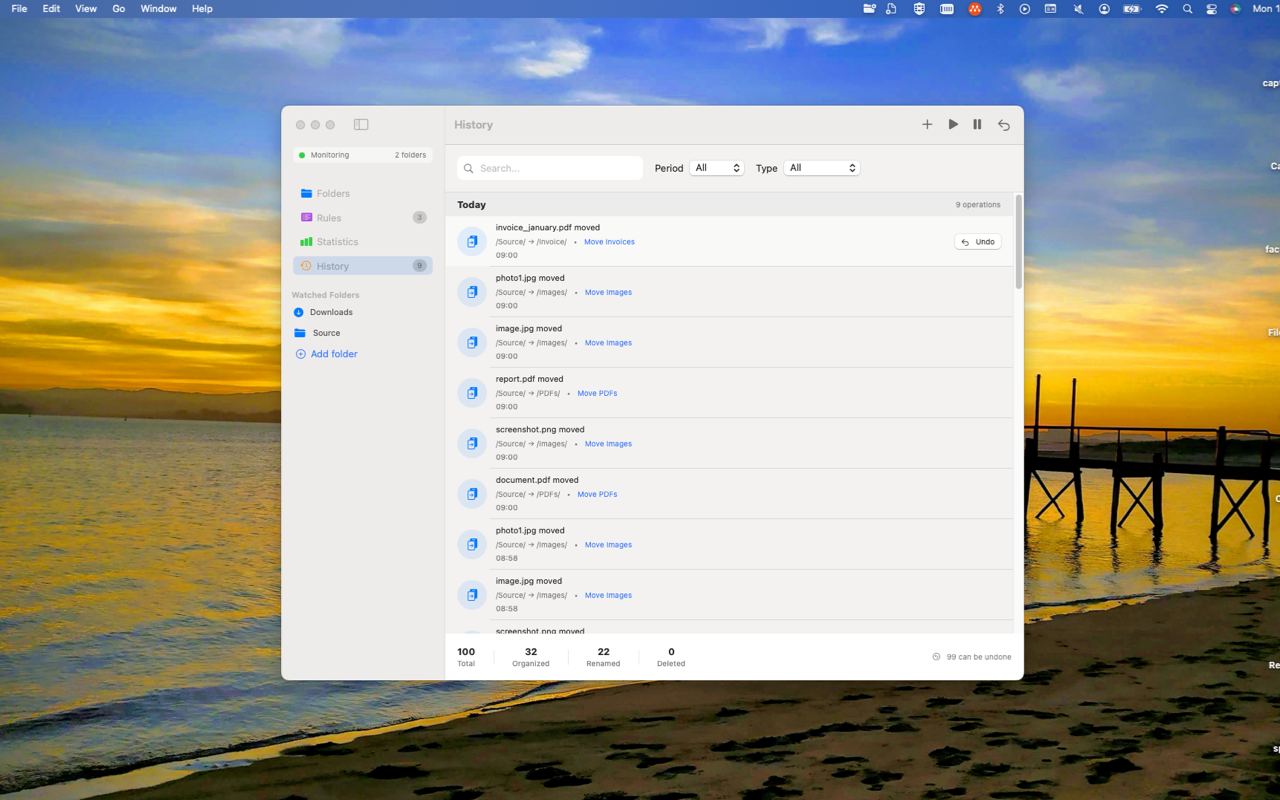Open the Type filter dropdown
This screenshot has width=1280, height=800.
point(821,168)
